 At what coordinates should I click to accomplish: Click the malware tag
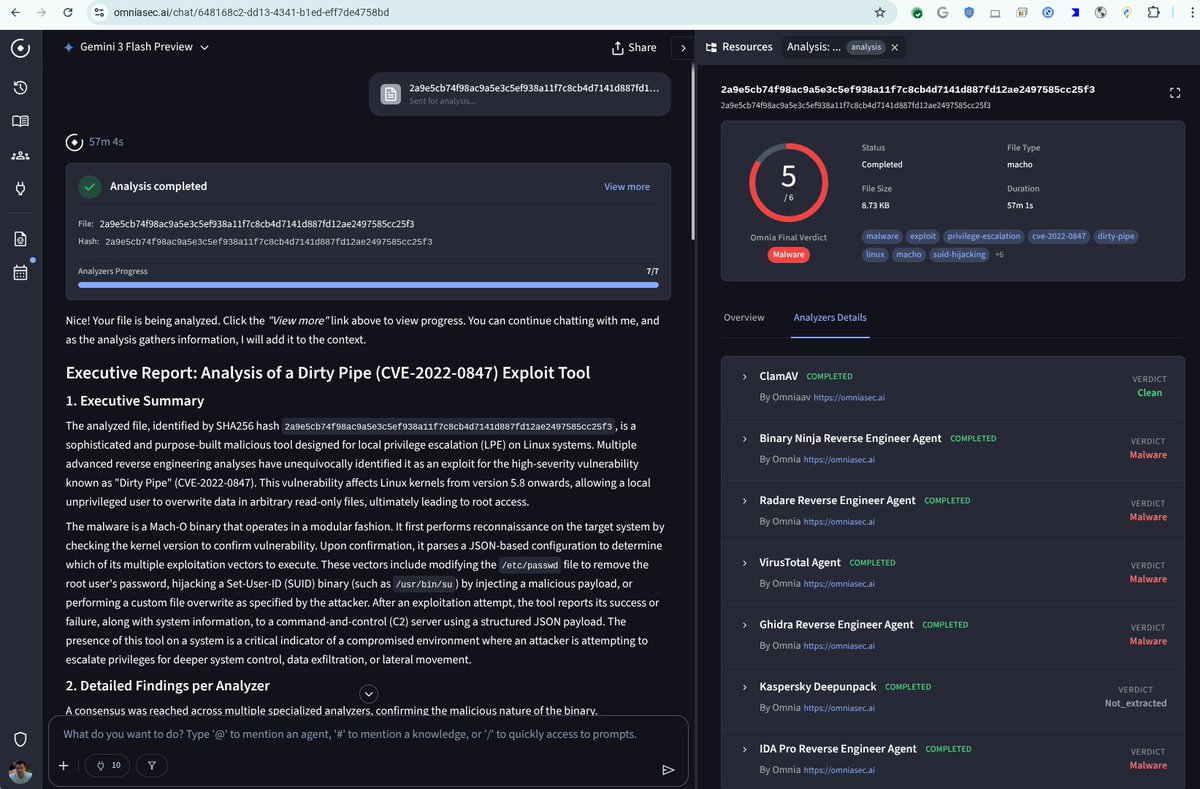click(x=882, y=236)
